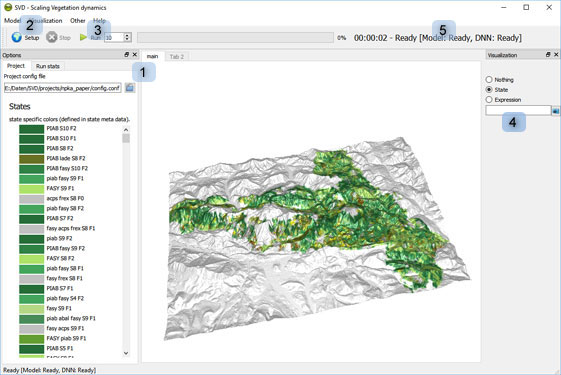Close the Options panel
The height and width of the screenshot is (375, 561).
[x=135, y=55]
